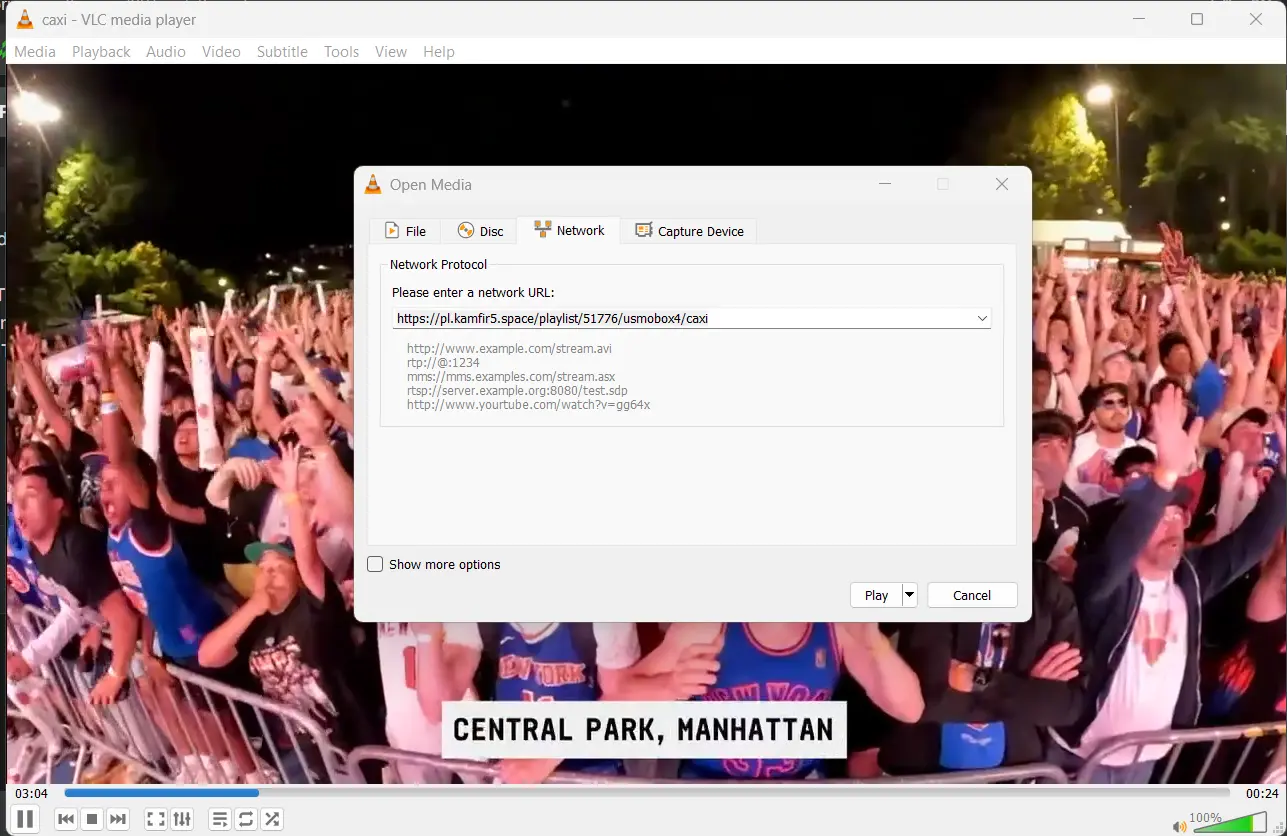Open the Help menu

(439, 51)
